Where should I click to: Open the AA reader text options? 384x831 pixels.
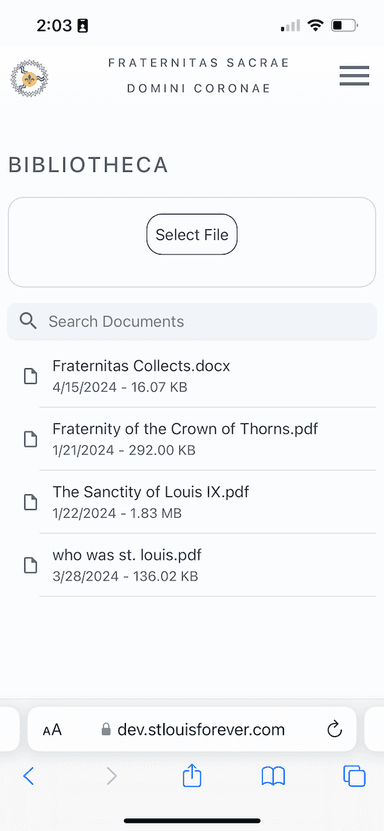point(52,730)
